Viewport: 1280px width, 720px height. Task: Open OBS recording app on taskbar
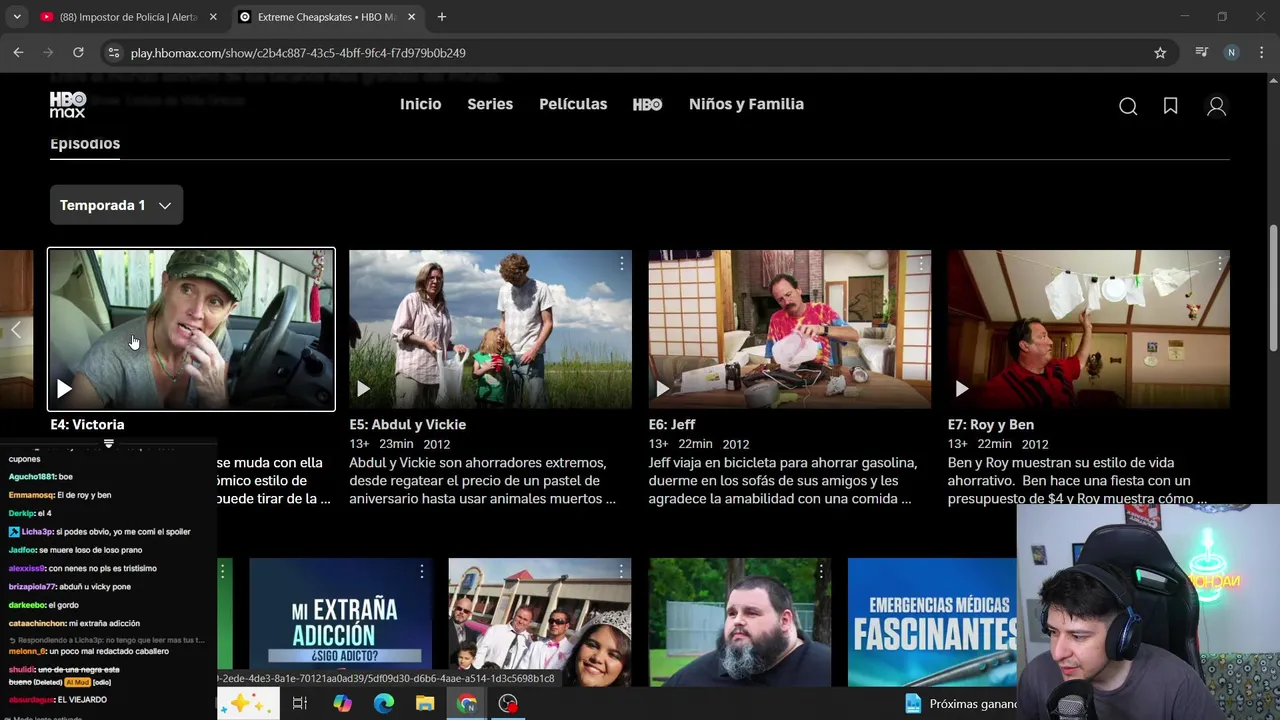[x=508, y=703]
